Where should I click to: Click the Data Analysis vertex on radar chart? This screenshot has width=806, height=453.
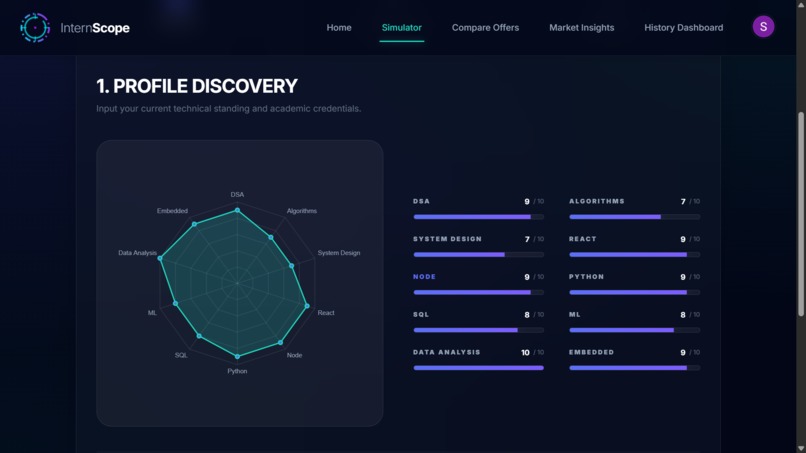160,259
